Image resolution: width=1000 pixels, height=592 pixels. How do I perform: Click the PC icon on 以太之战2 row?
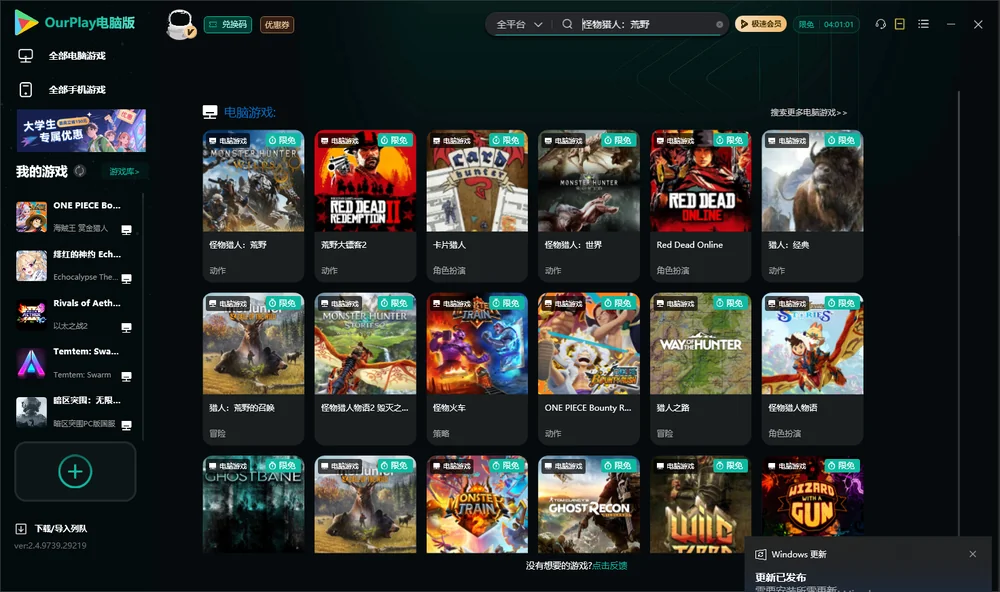pos(126,327)
